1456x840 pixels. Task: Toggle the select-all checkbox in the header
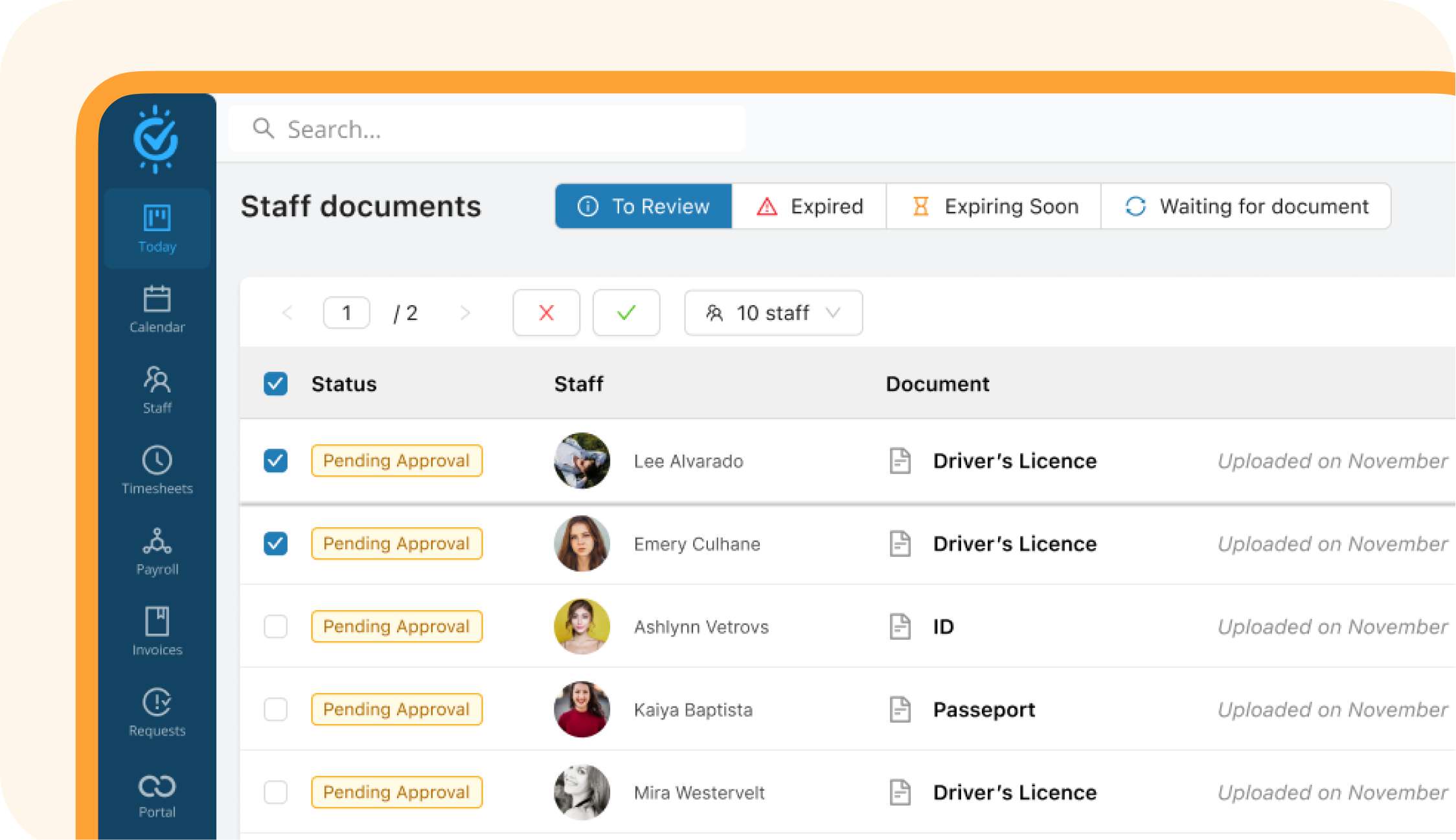click(275, 384)
